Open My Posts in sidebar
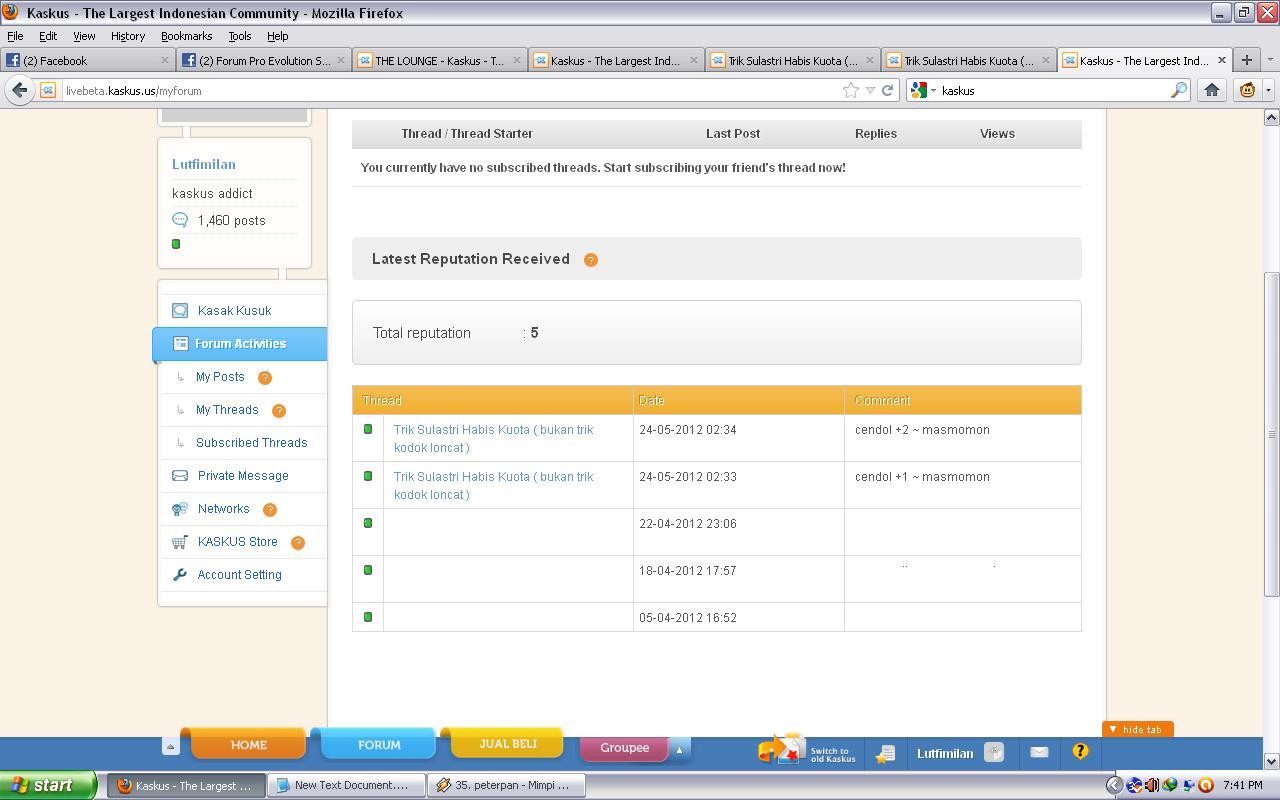 click(x=220, y=377)
